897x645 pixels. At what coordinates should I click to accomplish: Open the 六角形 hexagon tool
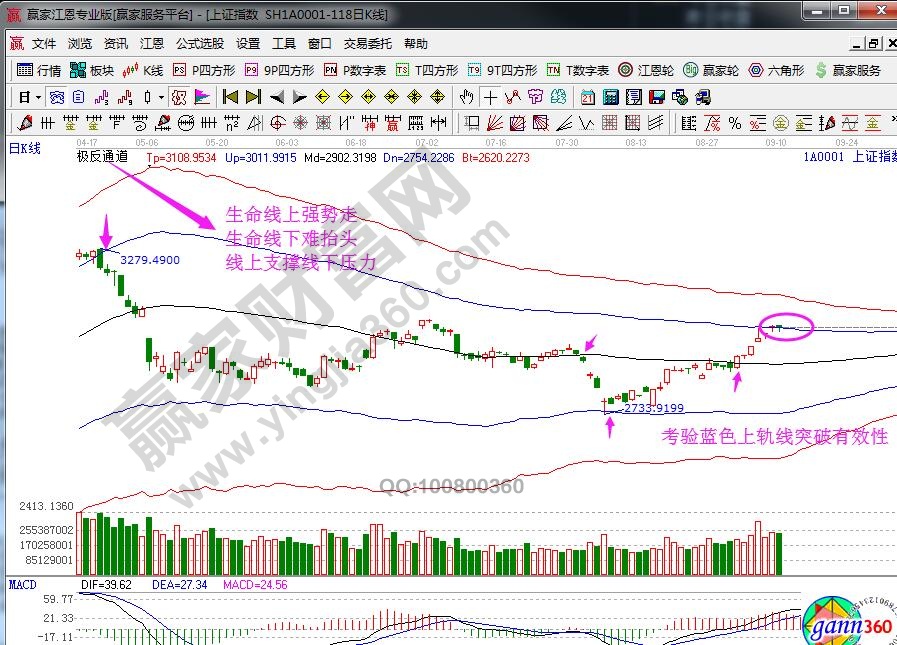tap(776, 70)
